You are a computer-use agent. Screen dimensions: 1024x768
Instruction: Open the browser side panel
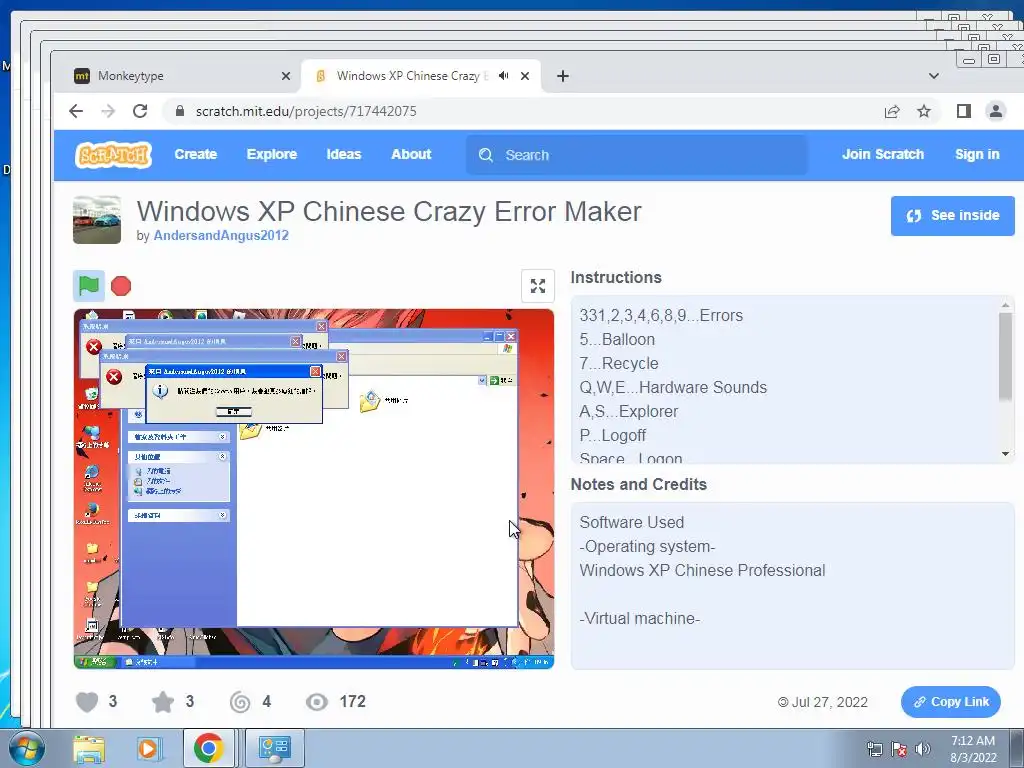(963, 111)
